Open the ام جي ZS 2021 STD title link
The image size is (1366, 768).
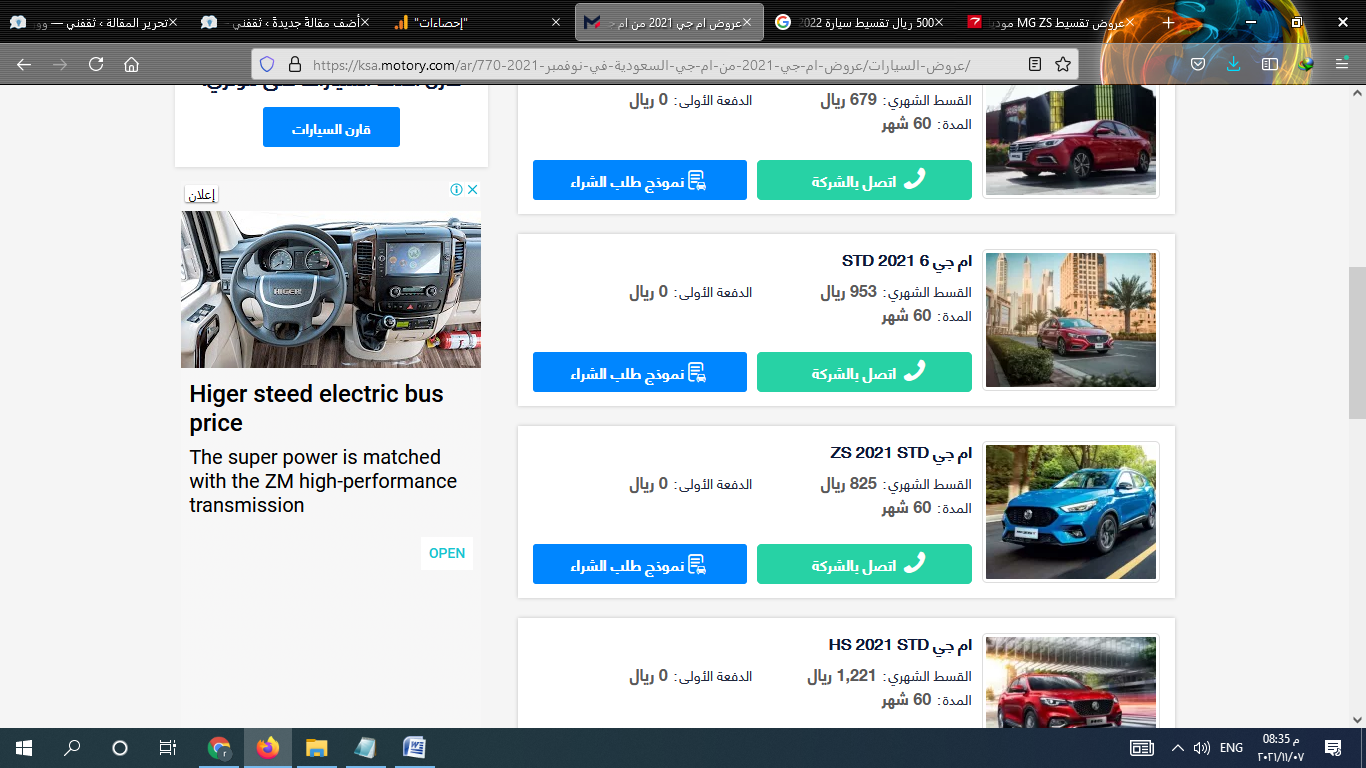point(901,453)
